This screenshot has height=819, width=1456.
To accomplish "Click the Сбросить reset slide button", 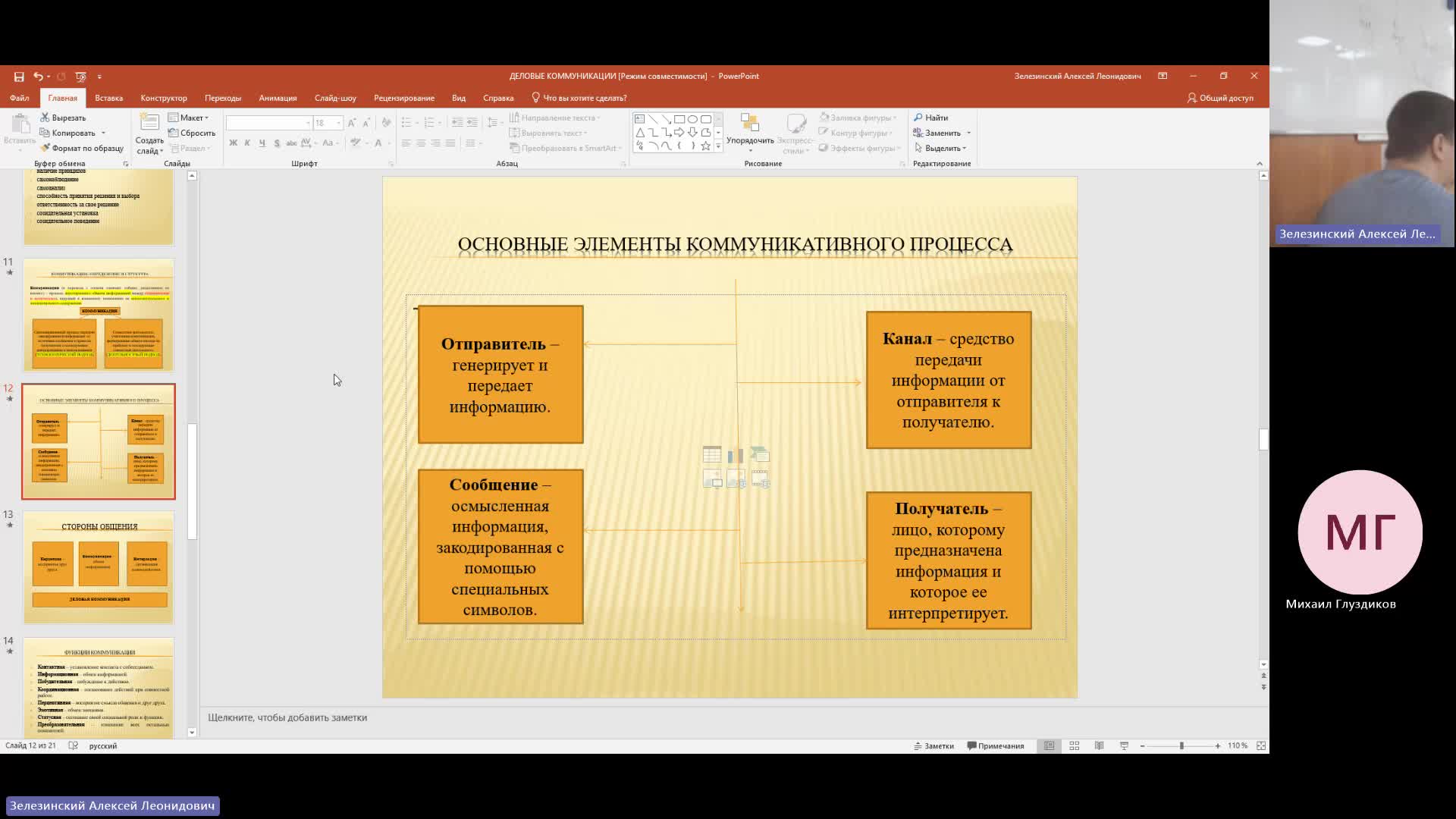I will (x=192, y=133).
